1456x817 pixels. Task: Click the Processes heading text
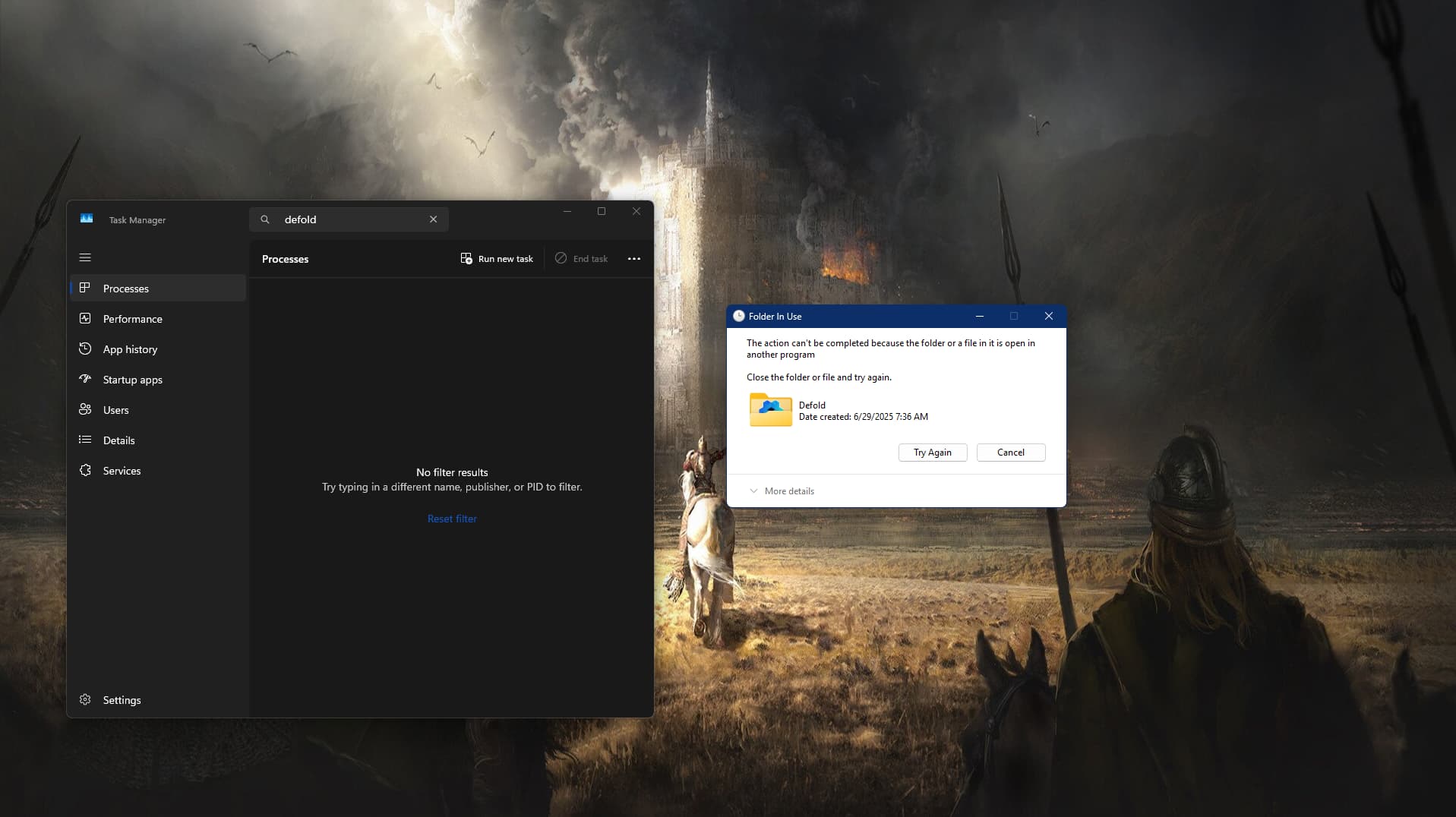pos(285,259)
